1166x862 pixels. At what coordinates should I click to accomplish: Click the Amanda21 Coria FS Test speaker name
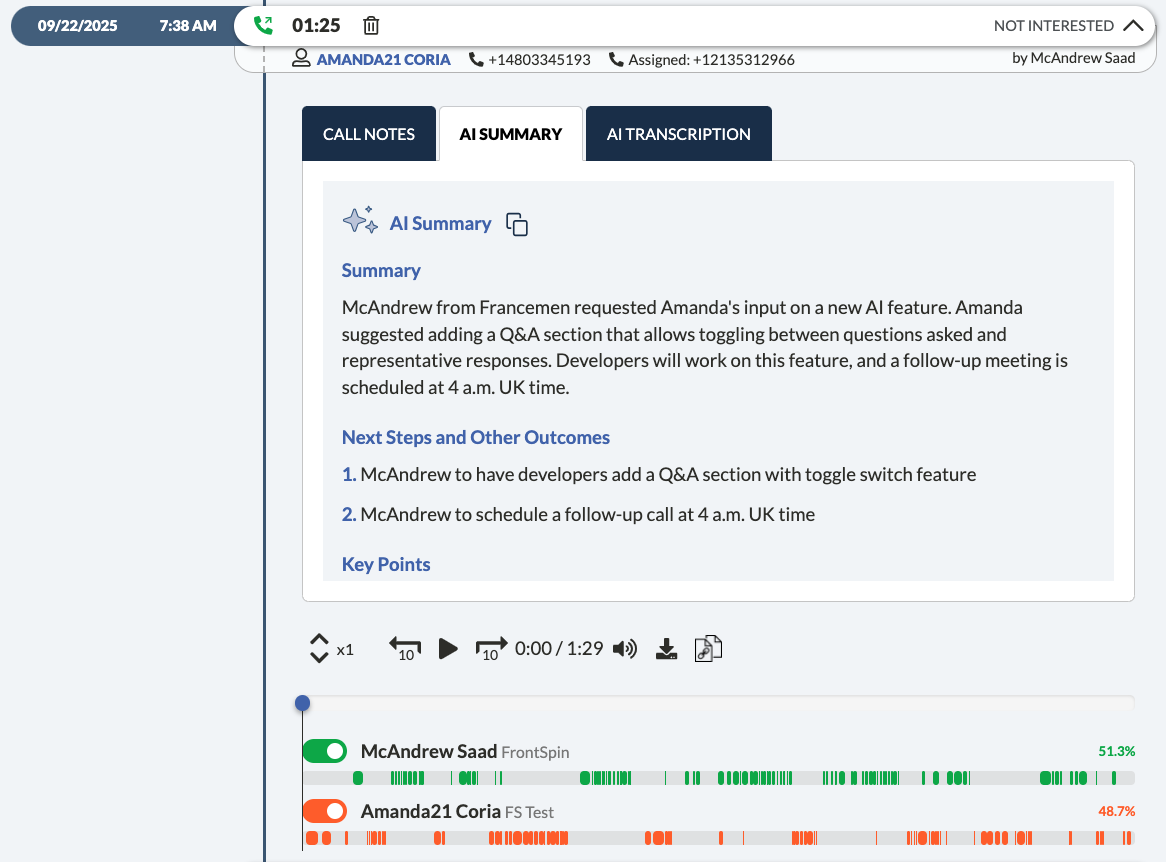457,811
